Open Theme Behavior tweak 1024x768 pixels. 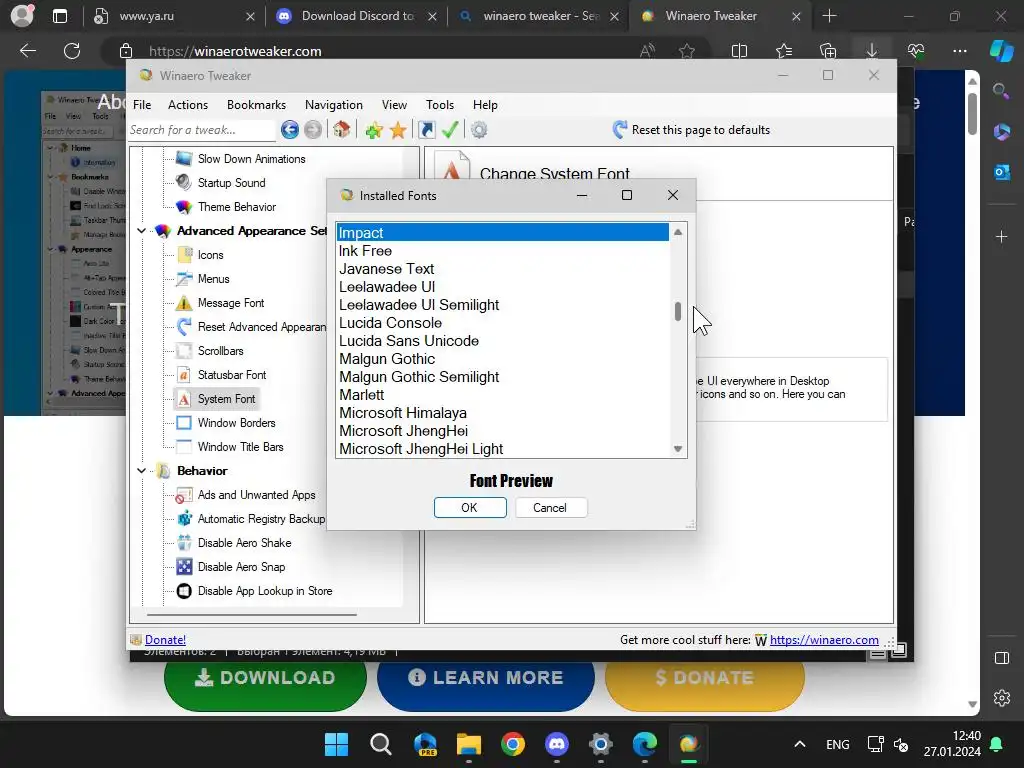click(236, 207)
